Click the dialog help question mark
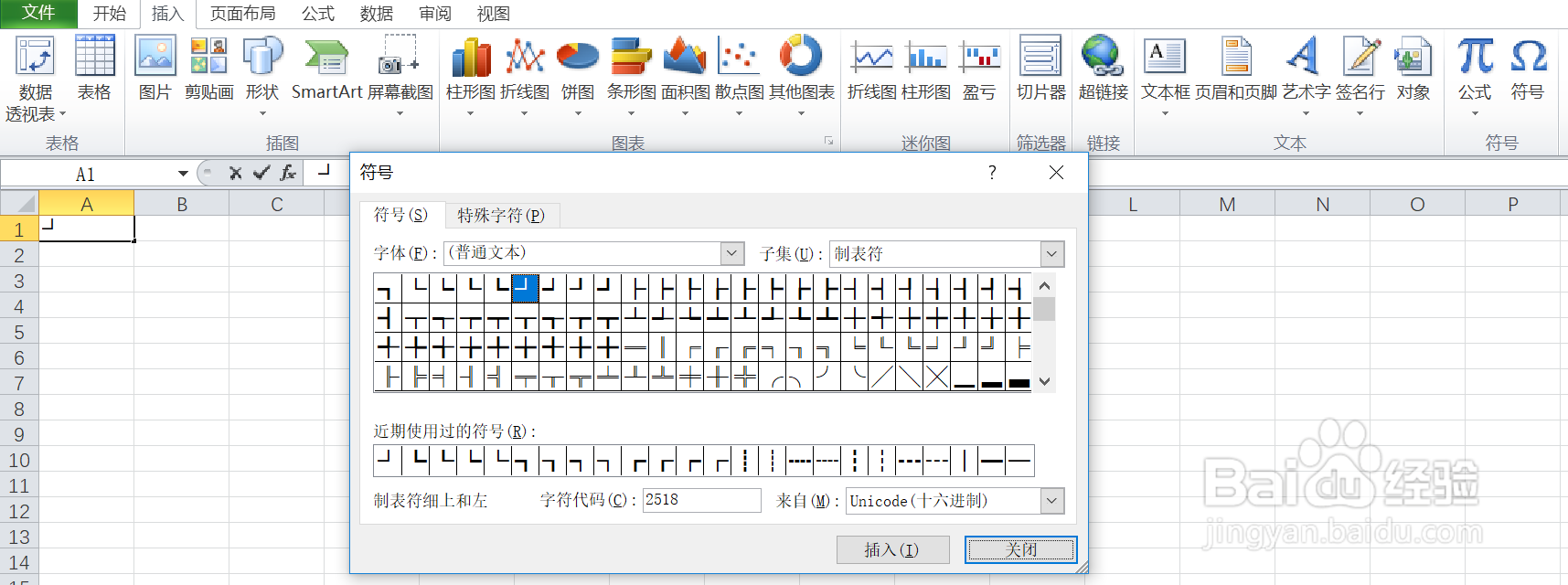 [x=992, y=173]
